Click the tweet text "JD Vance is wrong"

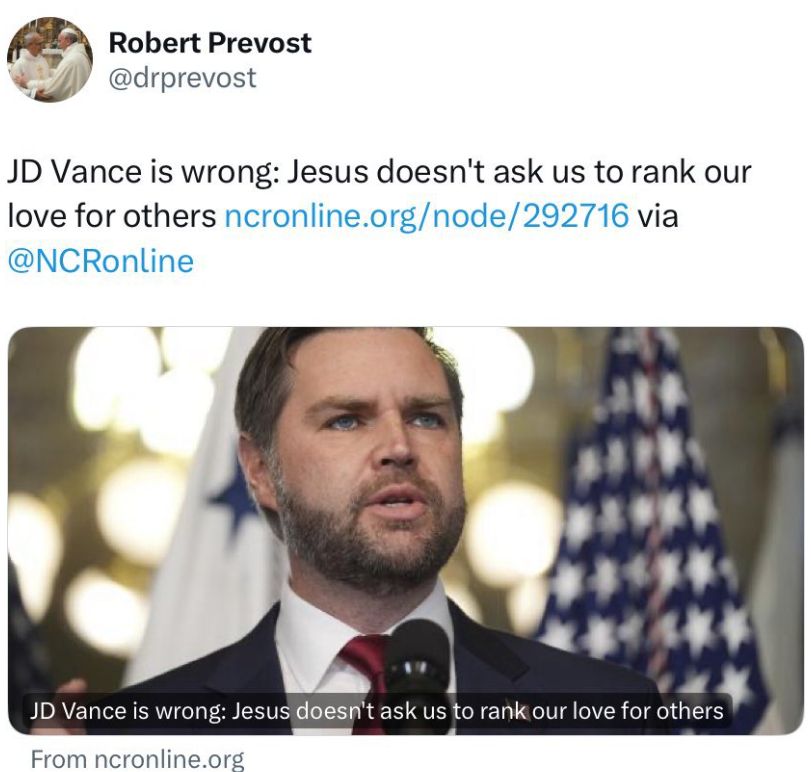[140, 170]
